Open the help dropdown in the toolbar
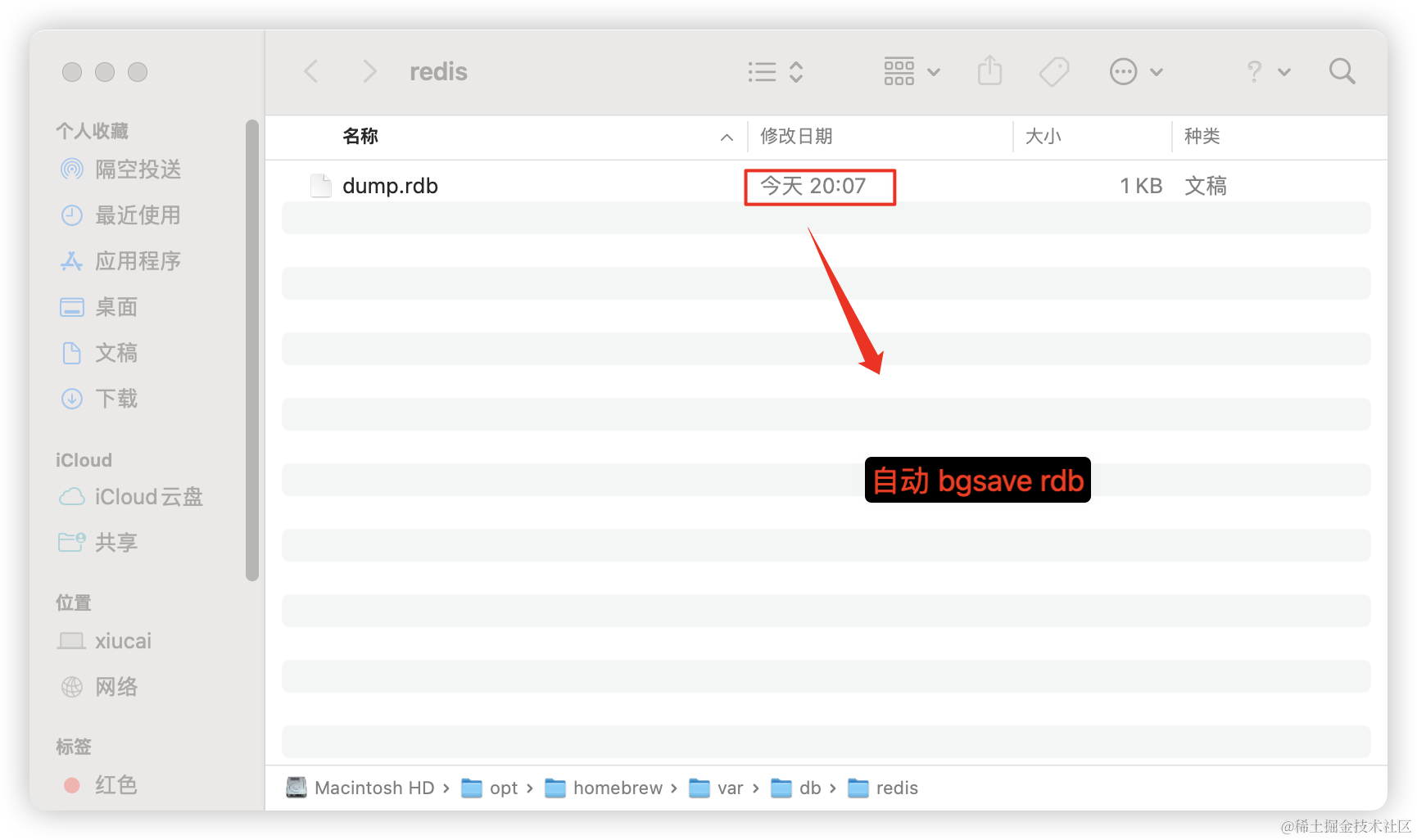1417x840 pixels. point(1266,71)
